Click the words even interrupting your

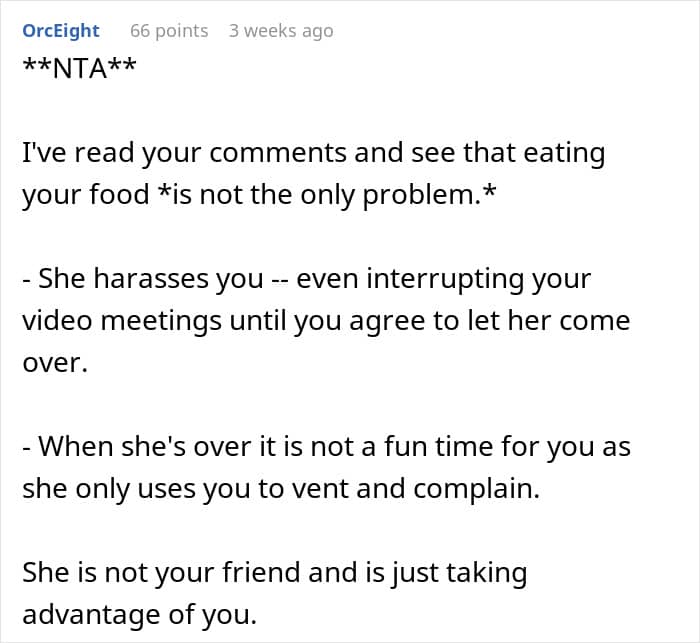[444, 280]
